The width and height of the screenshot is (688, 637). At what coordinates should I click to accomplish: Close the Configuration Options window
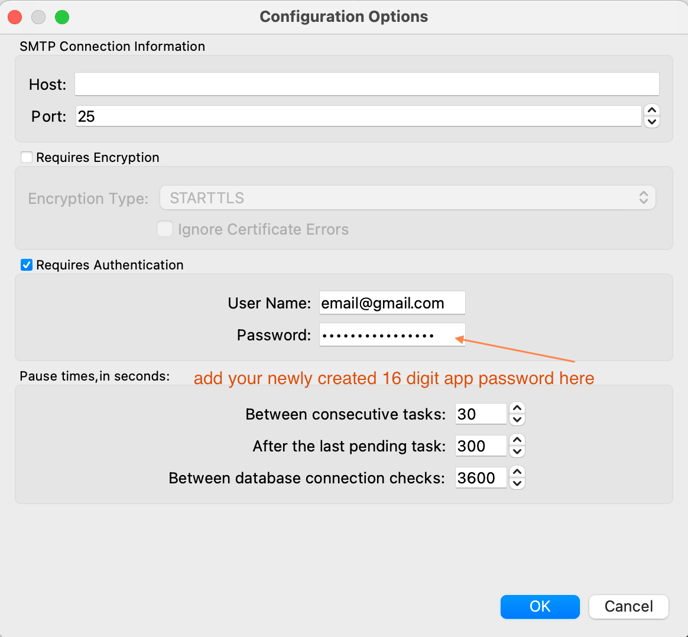click(x=15, y=17)
